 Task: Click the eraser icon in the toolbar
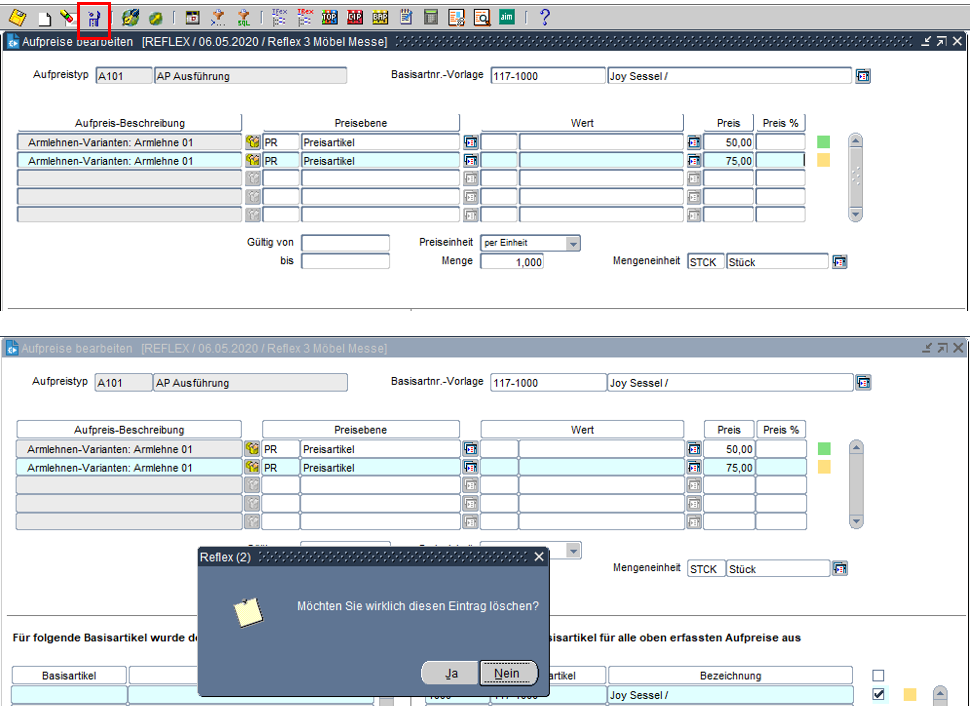(x=67, y=17)
